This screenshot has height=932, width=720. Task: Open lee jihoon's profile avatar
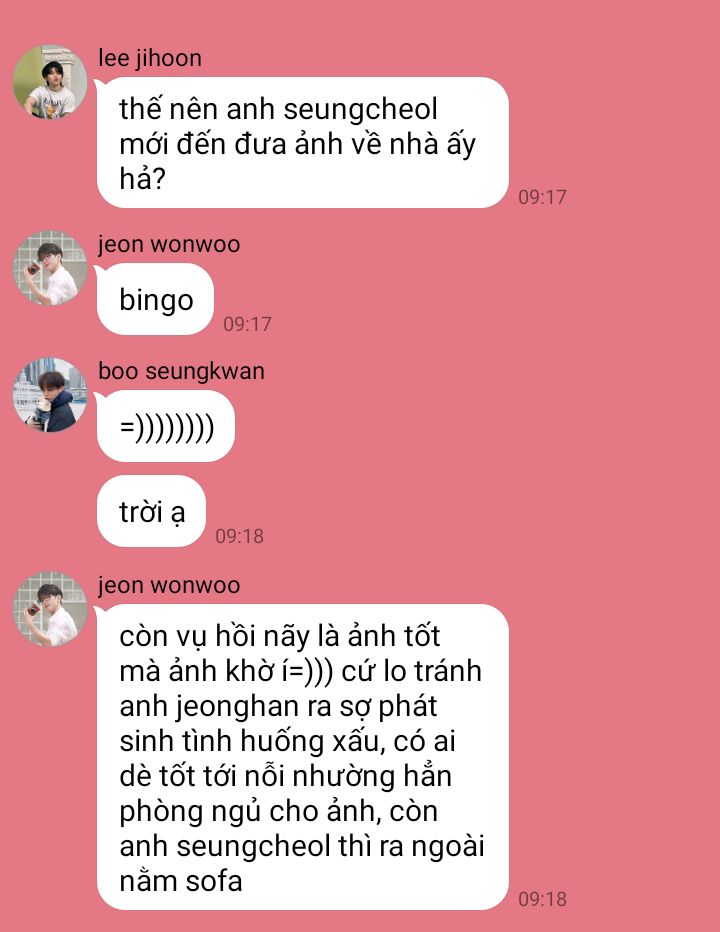pos(50,81)
